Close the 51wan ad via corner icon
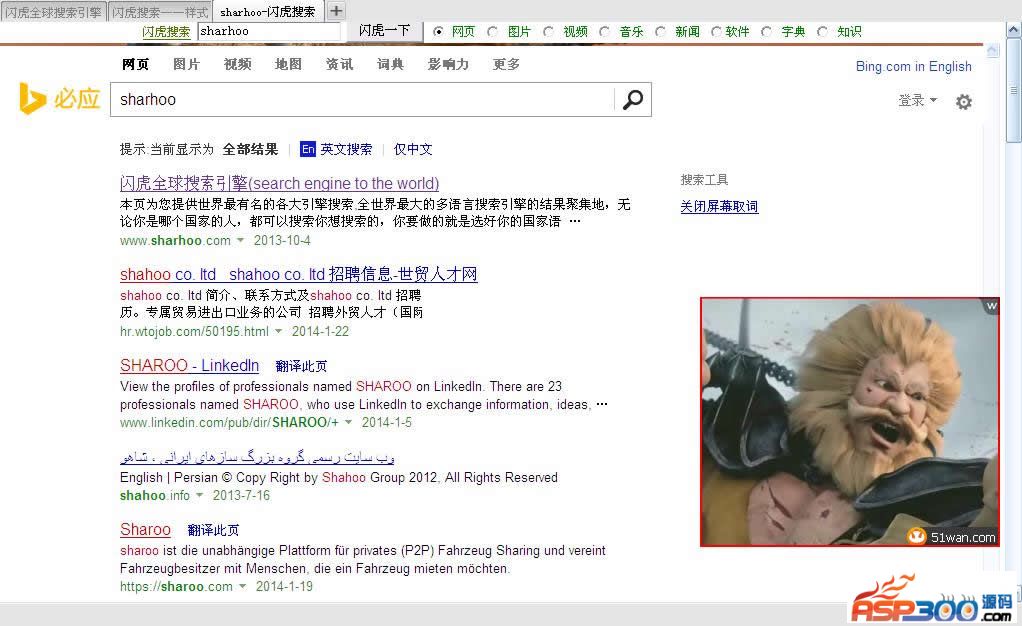 (991, 306)
